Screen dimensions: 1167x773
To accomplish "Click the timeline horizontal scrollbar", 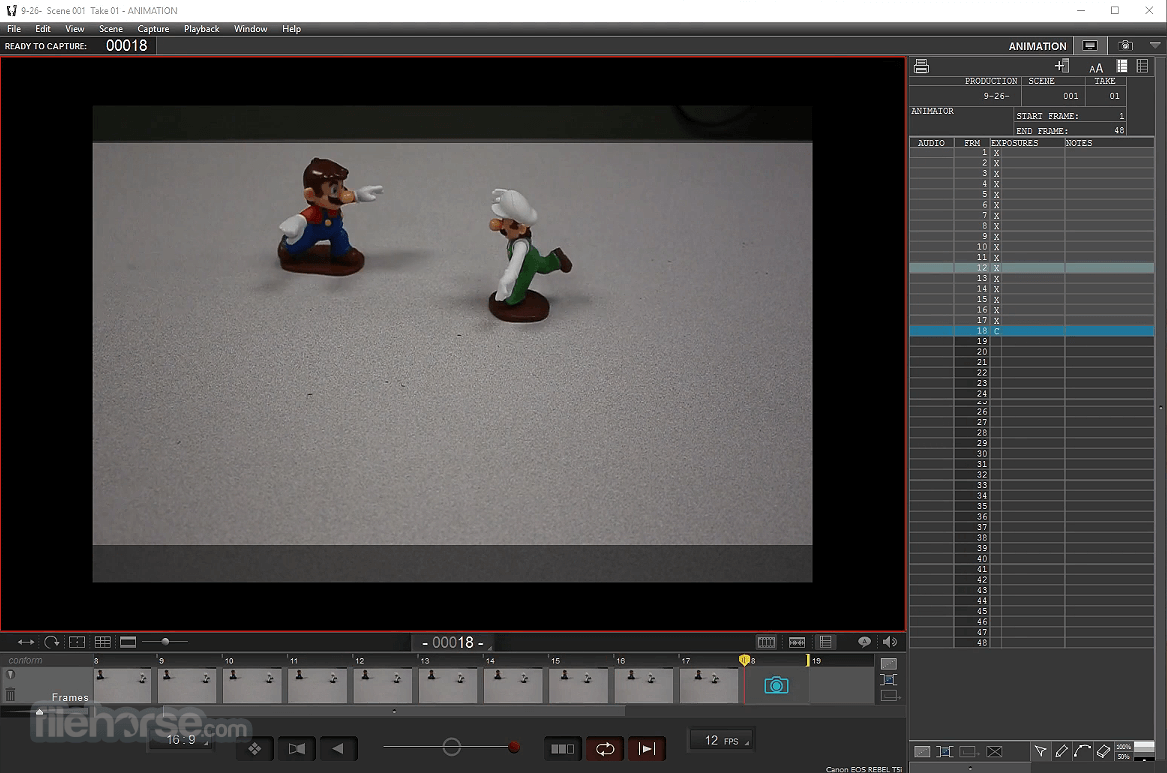I will [394, 711].
